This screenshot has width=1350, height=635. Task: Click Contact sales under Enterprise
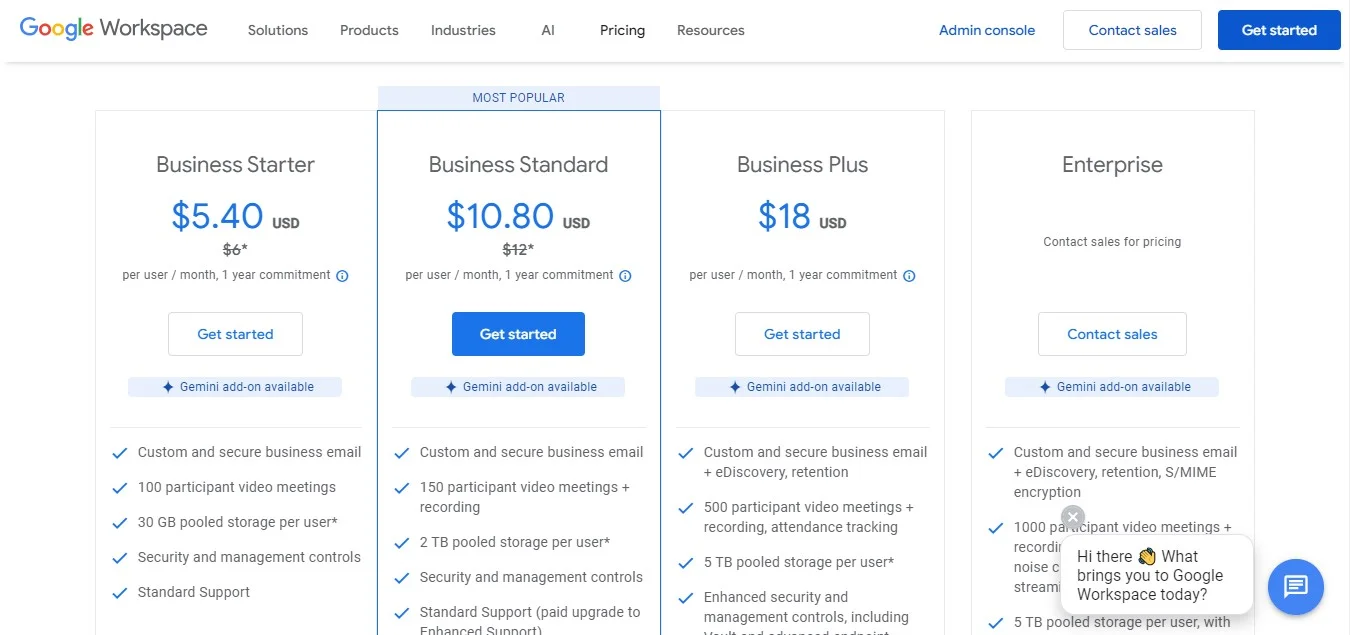(1112, 334)
